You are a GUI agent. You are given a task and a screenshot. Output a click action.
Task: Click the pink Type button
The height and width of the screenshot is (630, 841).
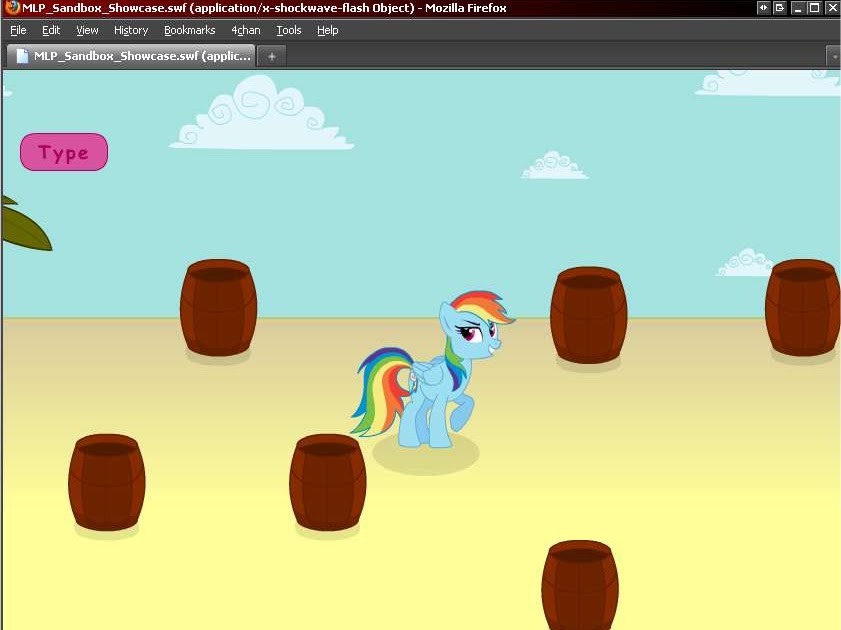point(63,152)
